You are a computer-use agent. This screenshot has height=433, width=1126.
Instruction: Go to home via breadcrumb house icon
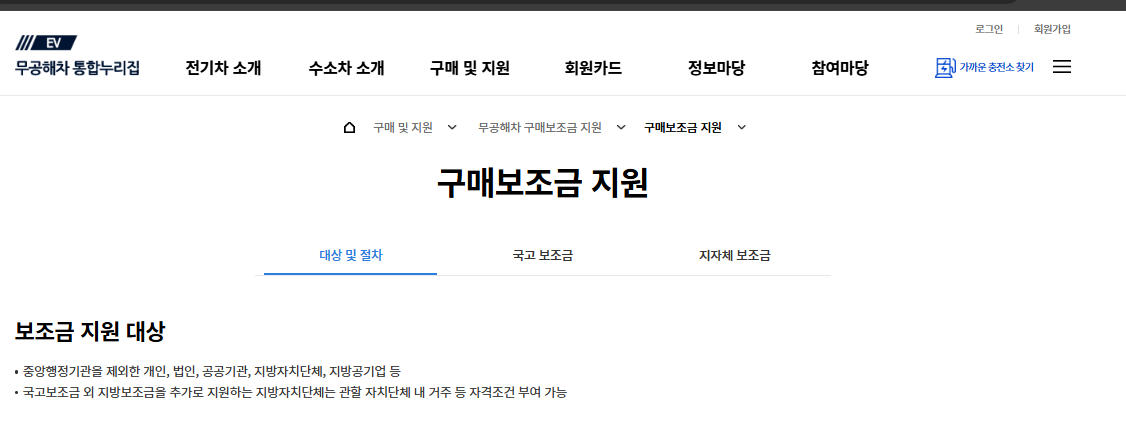tap(350, 128)
